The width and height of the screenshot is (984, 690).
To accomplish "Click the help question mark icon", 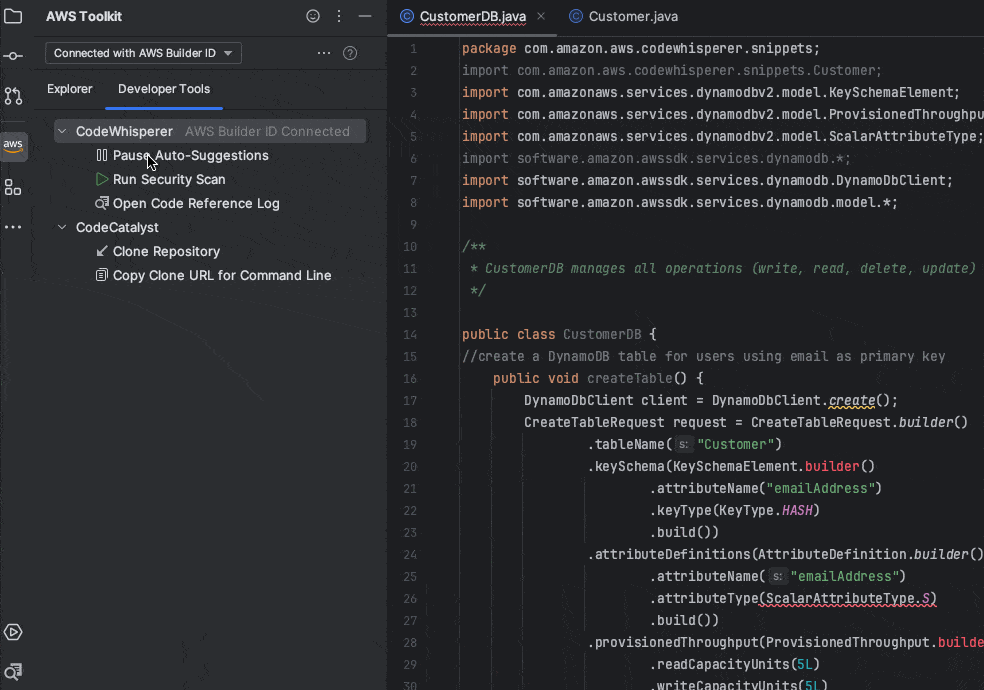I will coord(350,53).
